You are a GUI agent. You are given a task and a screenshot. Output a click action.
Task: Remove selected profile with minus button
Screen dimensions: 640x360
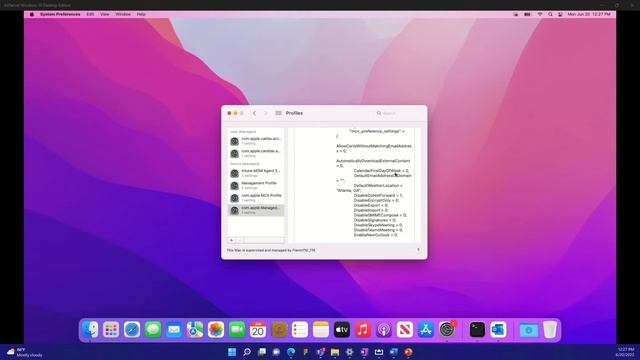click(240, 240)
